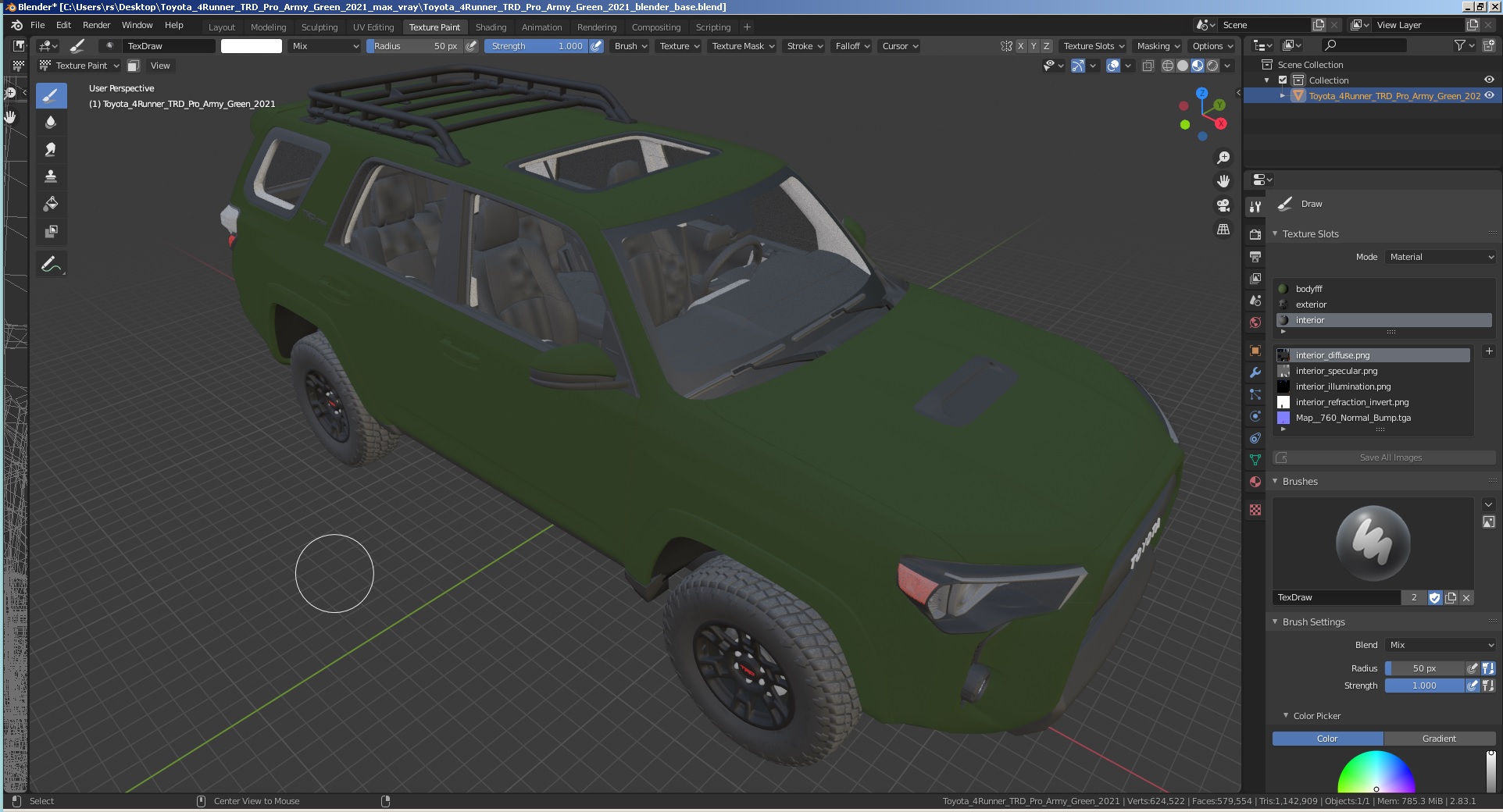
Task: Toggle fake user shield on TexDraw brush
Action: pyautogui.click(x=1435, y=597)
